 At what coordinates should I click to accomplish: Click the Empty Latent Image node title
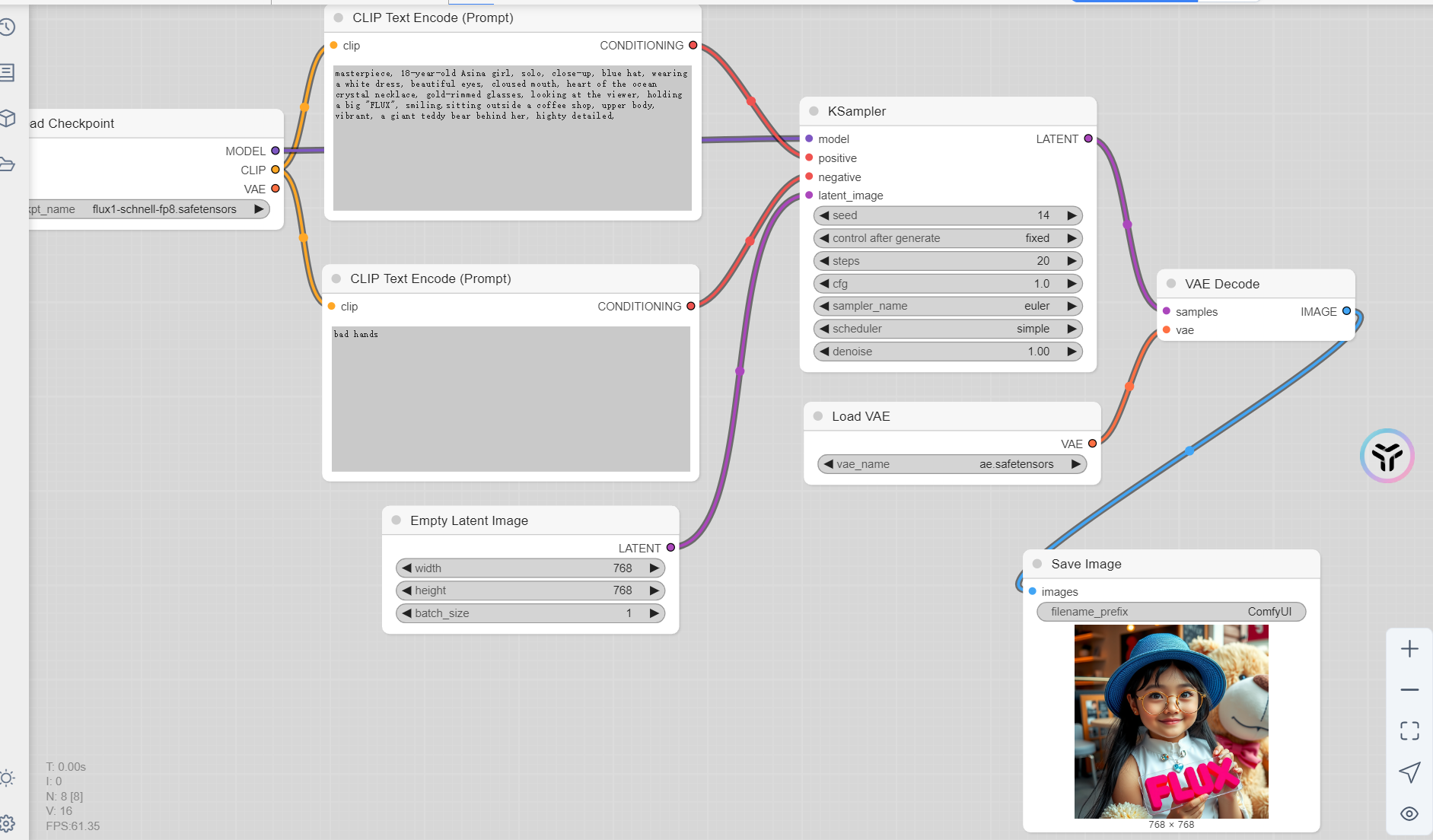[x=469, y=520]
